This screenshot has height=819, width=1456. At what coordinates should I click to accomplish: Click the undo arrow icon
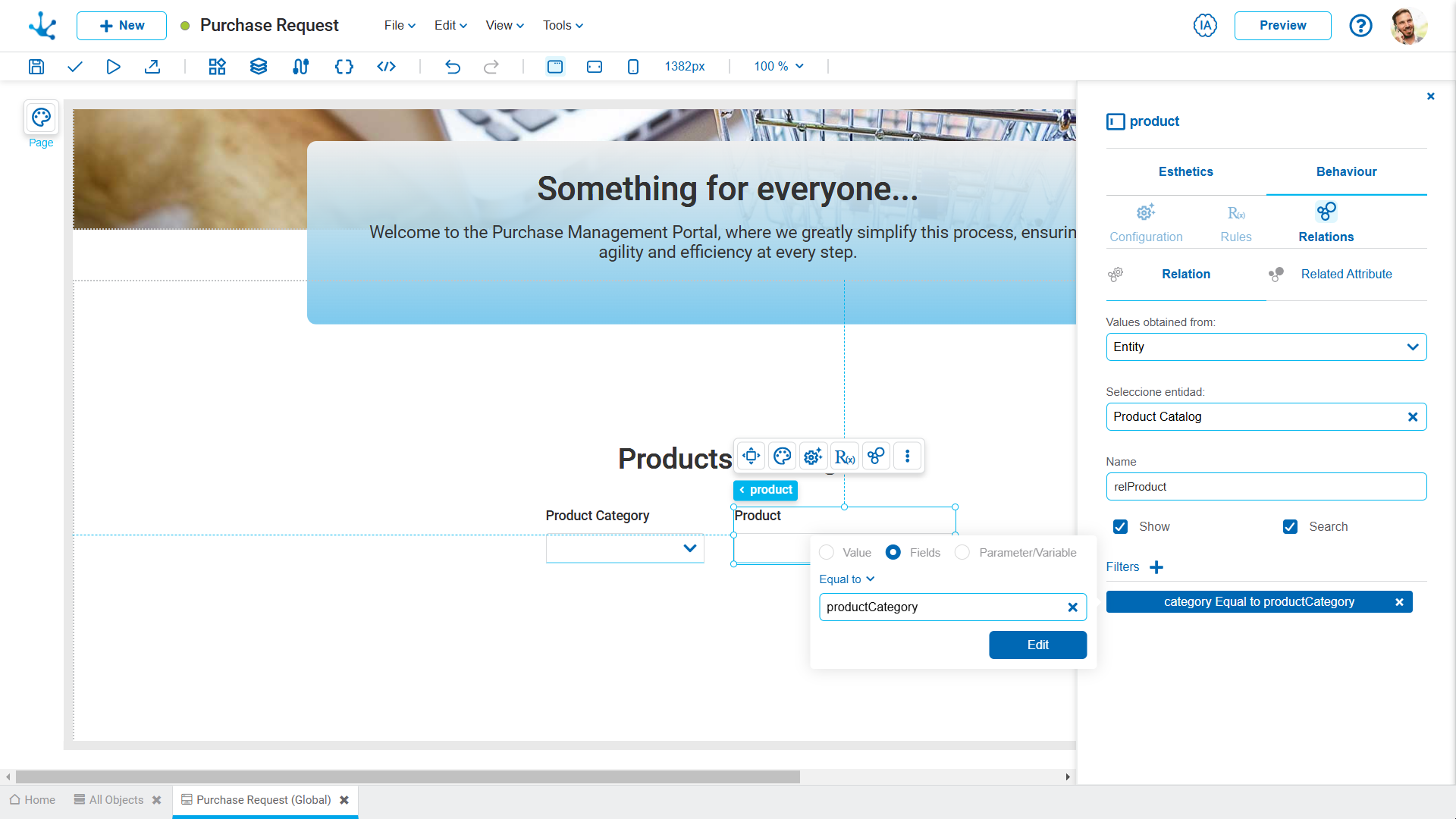pos(453,67)
